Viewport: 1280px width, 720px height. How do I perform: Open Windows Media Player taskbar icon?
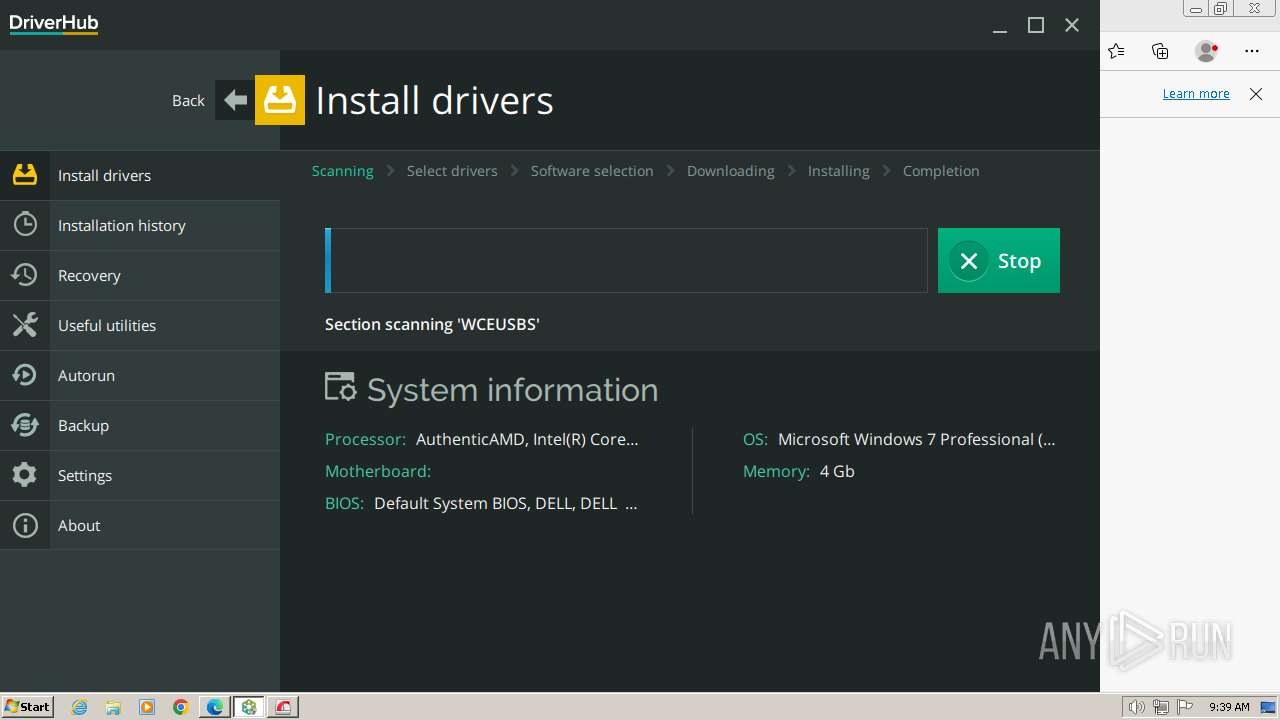point(147,707)
